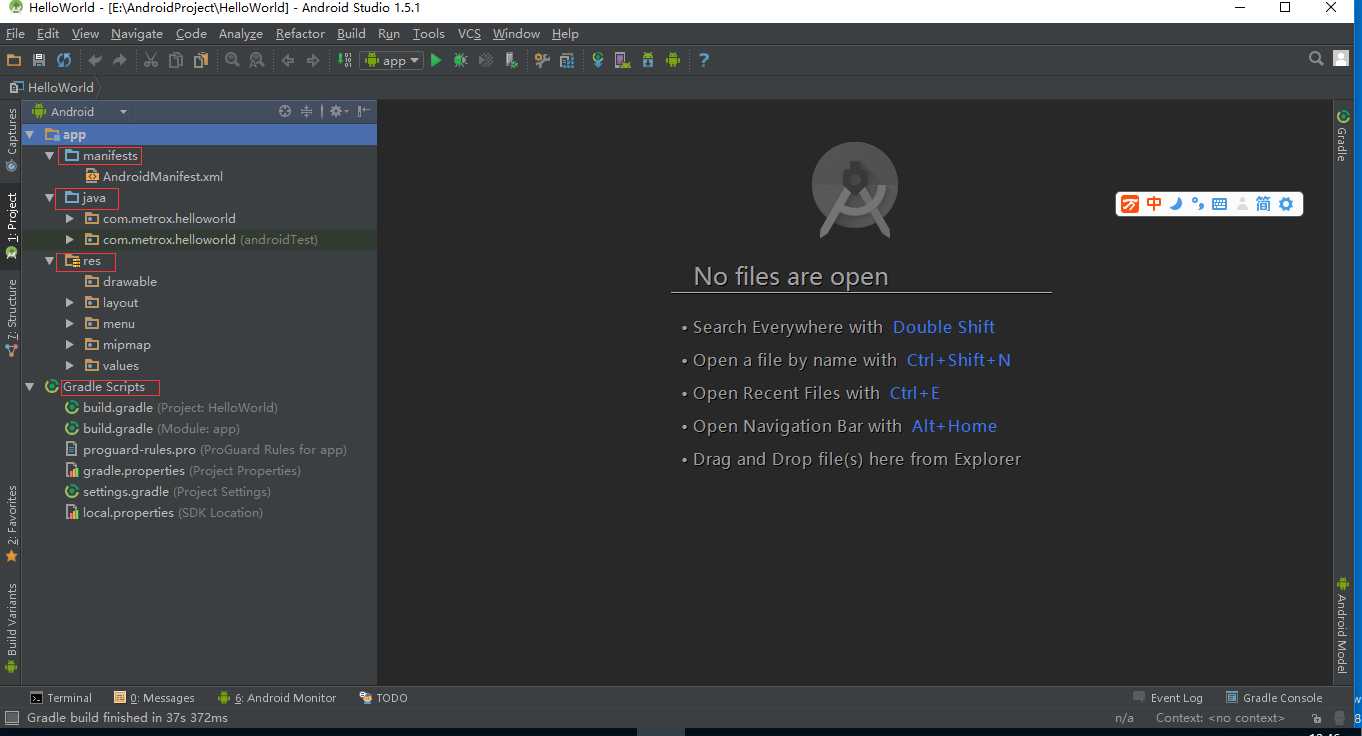This screenshot has width=1362, height=736.
Task: Click the Redo arrow icon
Action: (120, 60)
